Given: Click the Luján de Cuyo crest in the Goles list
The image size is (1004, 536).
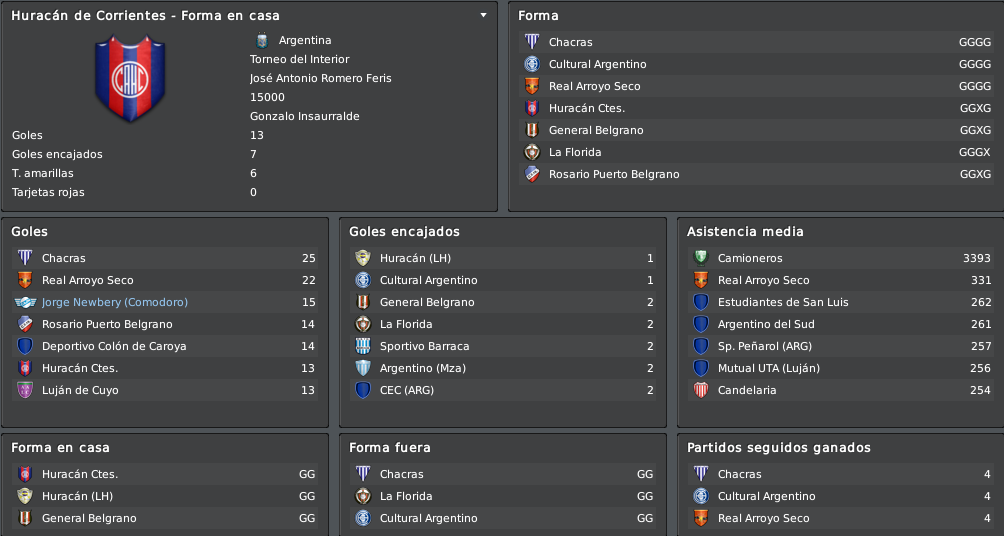Looking at the screenshot, I should [x=25, y=390].
